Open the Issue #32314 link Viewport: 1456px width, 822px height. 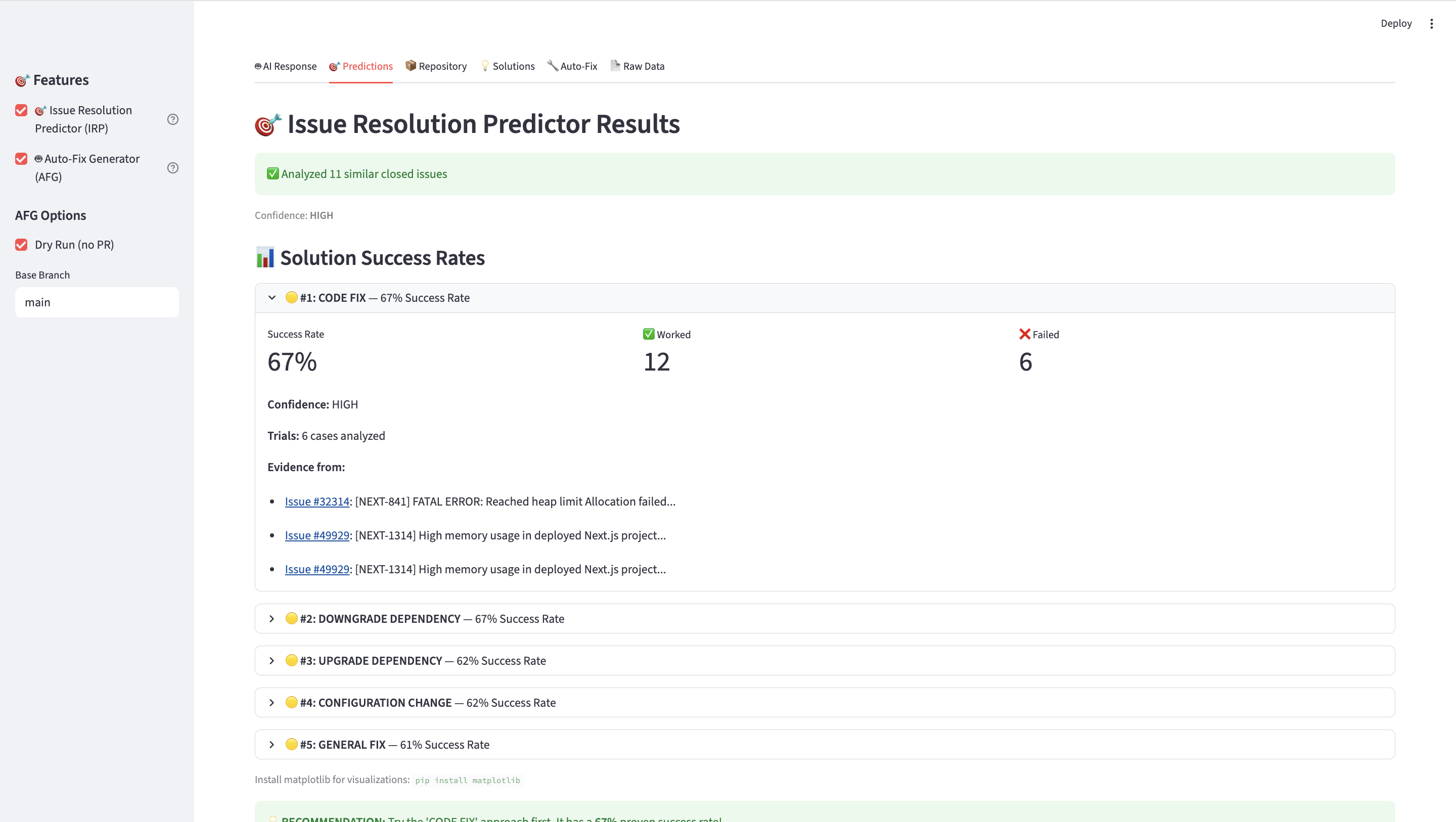317,501
